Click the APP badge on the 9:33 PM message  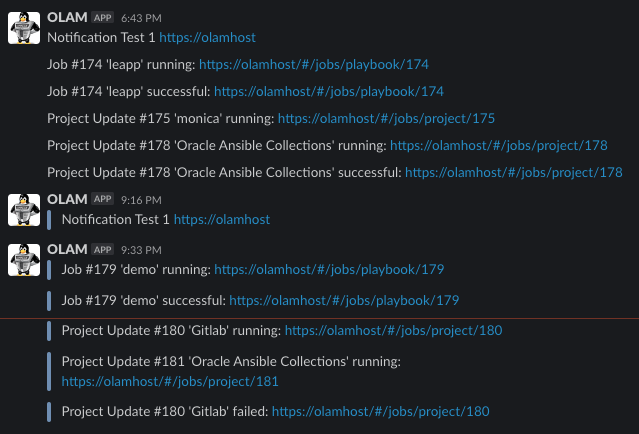[x=103, y=249]
